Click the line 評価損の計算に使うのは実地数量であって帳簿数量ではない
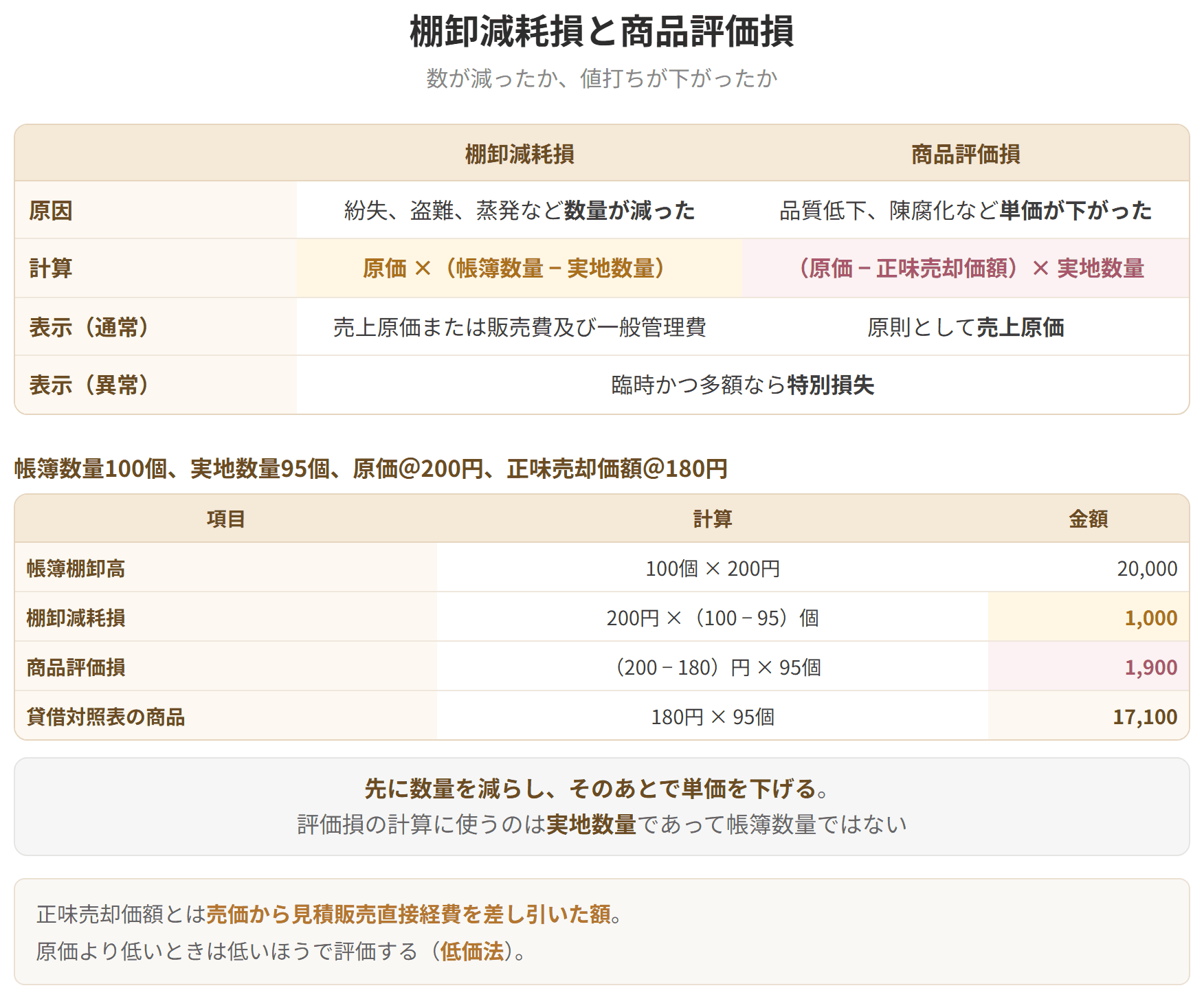1204x999 pixels. [601, 824]
